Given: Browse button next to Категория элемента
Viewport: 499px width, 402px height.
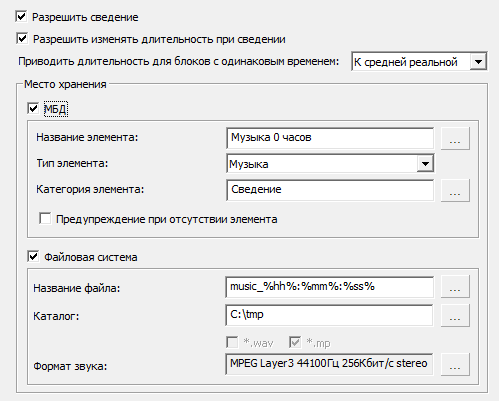Looking at the screenshot, I should coord(455,190).
